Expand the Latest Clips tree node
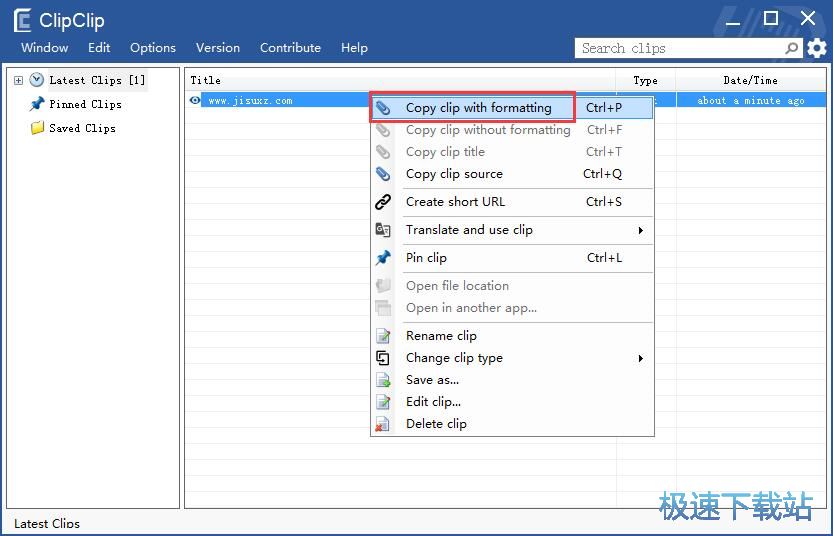833x536 pixels. point(19,81)
